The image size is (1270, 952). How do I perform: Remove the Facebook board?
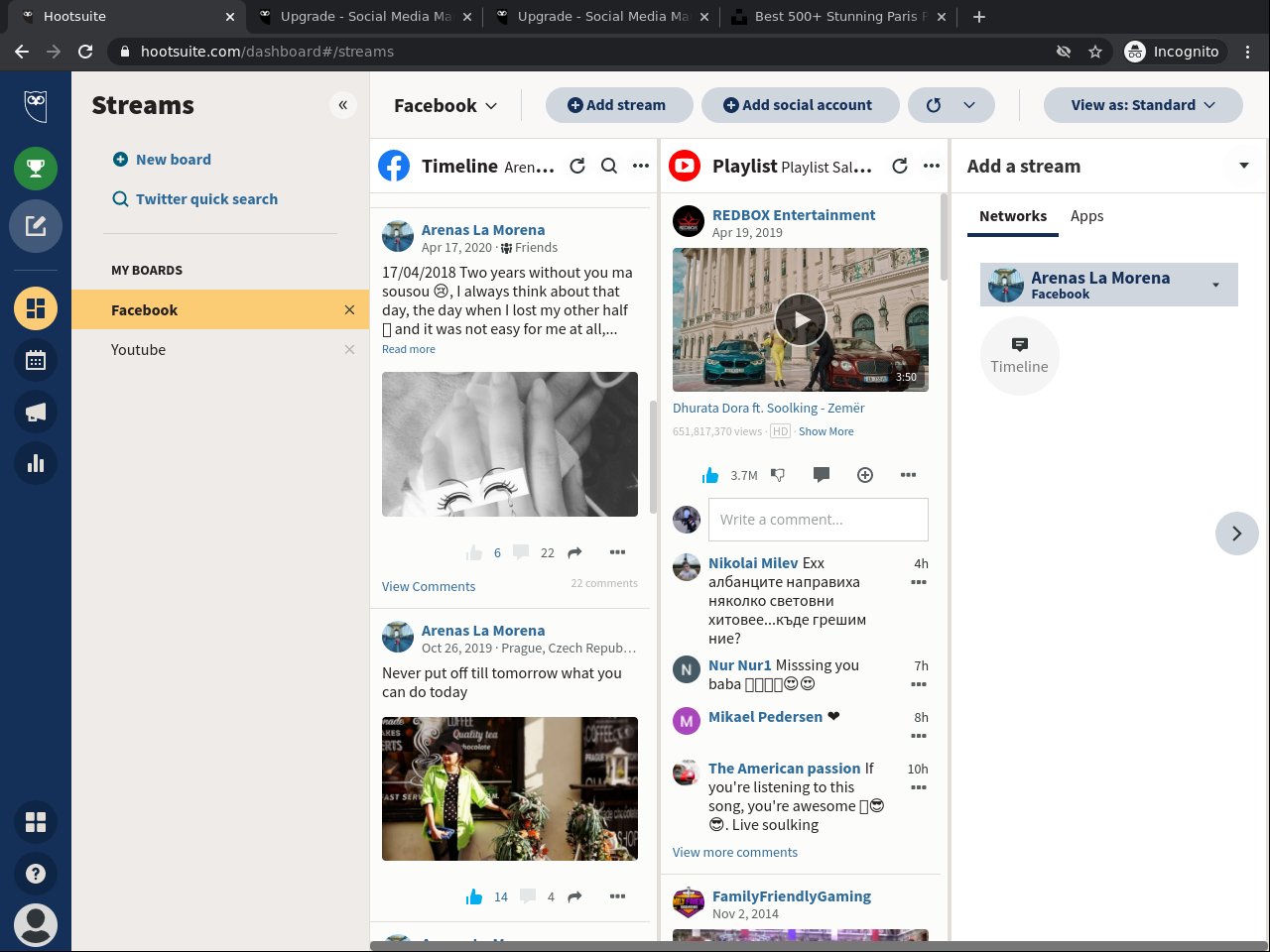349,310
